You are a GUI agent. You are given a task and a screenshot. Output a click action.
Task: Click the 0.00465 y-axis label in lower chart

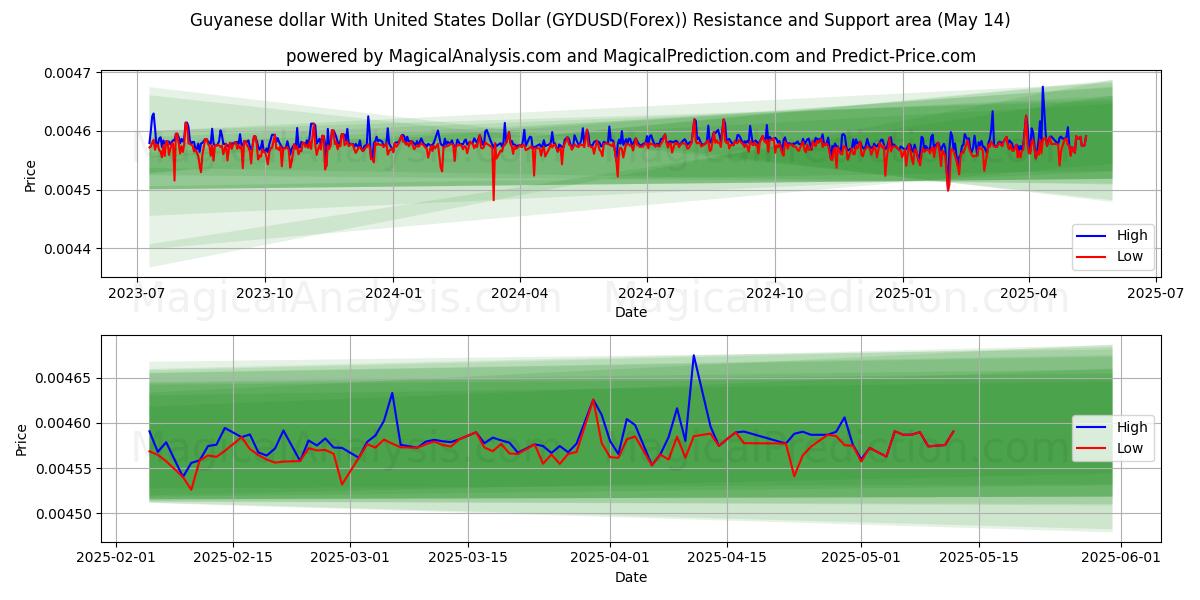(x=63, y=378)
